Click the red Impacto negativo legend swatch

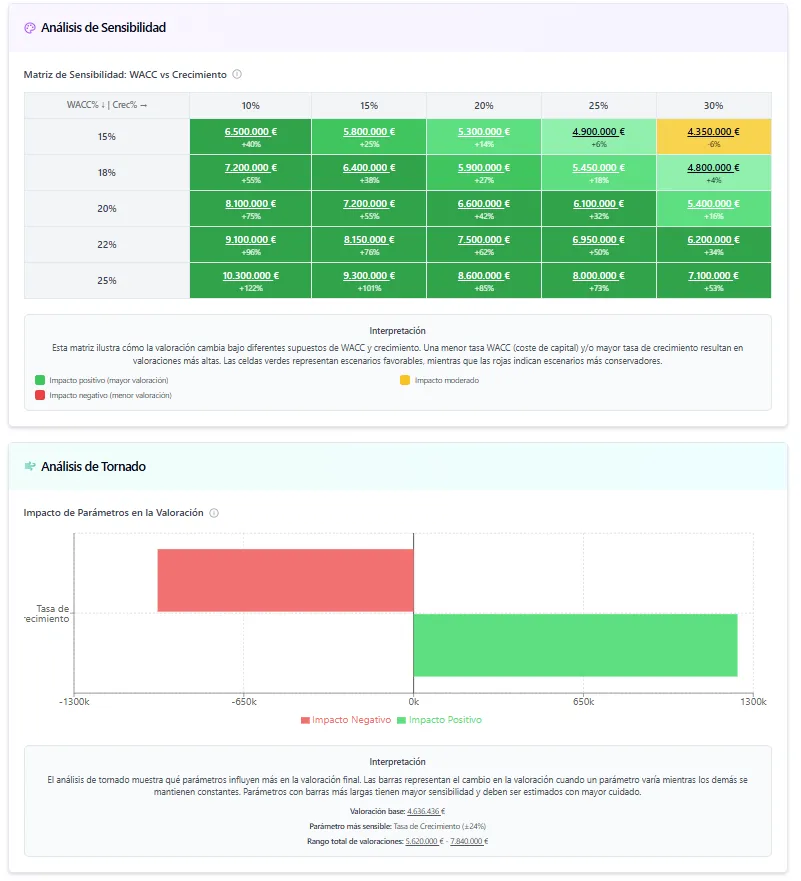pos(40,395)
